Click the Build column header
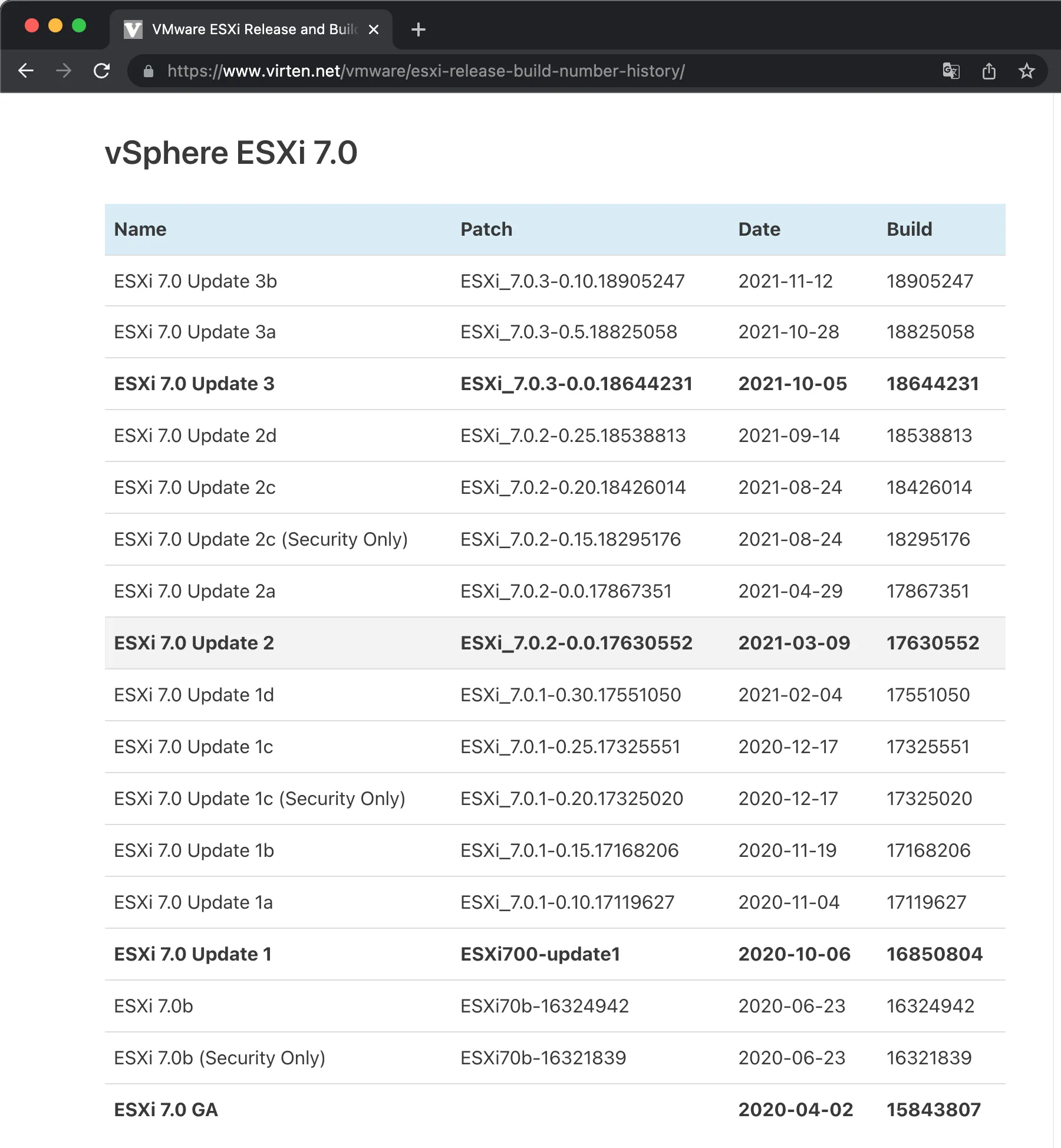 (910, 229)
